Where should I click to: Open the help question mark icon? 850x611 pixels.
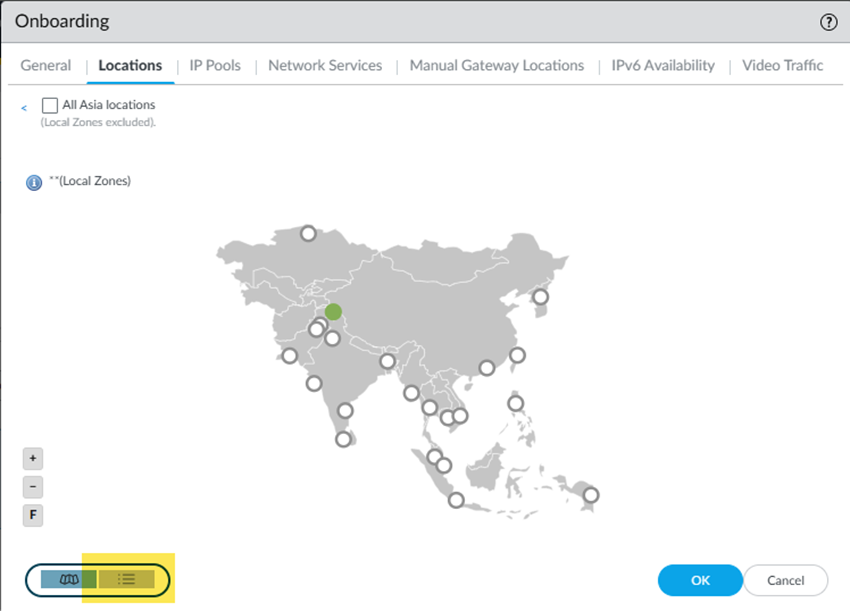(x=828, y=22)
